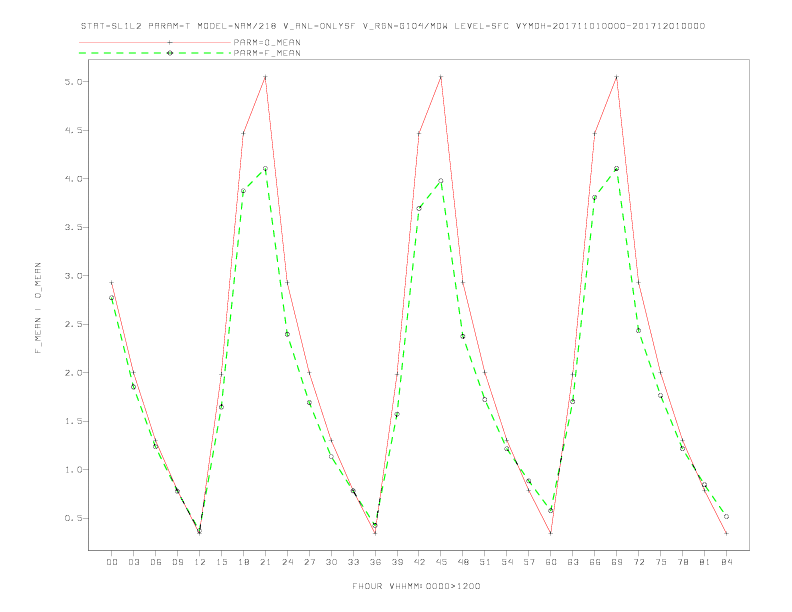Click the F_MEAN | O_MEAN y-axis title

click(x=38, y=308)
